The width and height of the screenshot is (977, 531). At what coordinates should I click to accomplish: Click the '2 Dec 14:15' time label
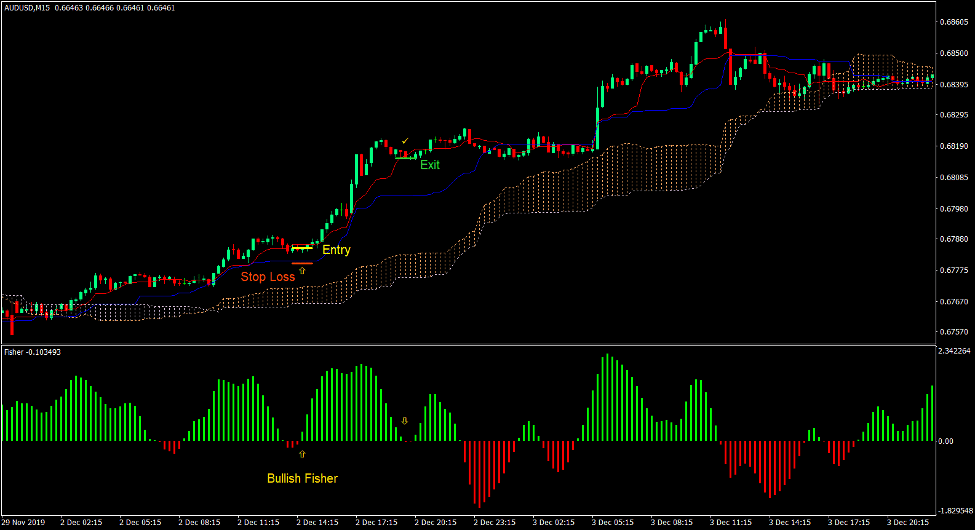[x=317, y=522]
